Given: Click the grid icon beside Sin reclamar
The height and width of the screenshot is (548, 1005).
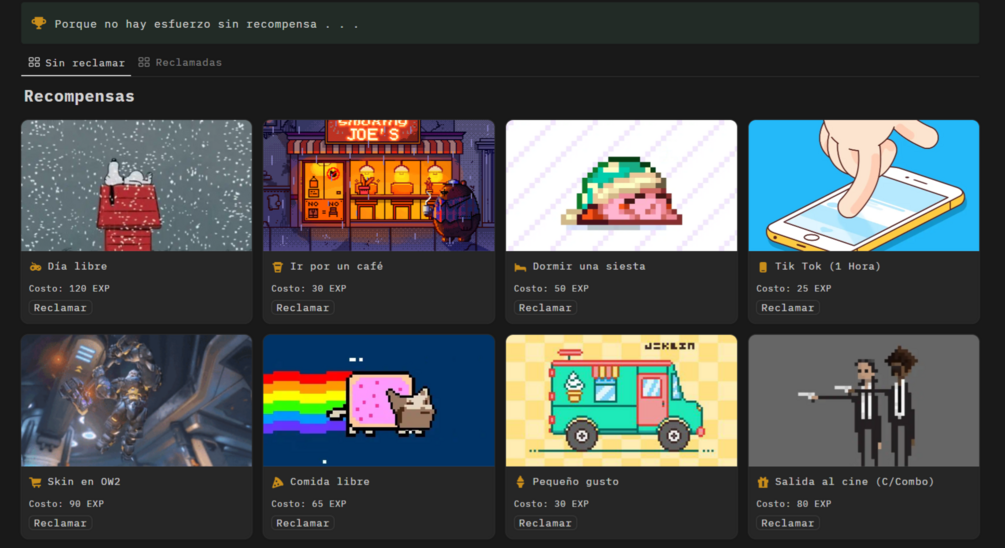Looking at the screenshot, I should [x=34, y=62].
